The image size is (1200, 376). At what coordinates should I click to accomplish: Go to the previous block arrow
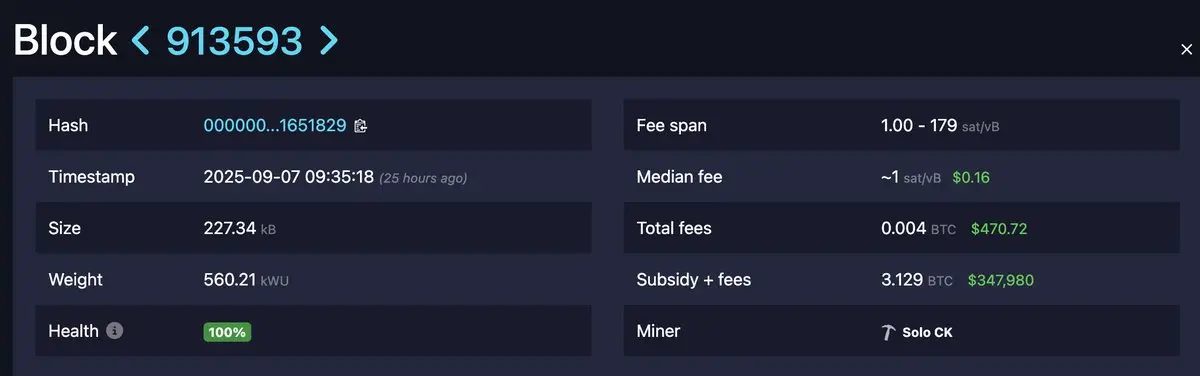pyautogui.click(x=141, y=40)
